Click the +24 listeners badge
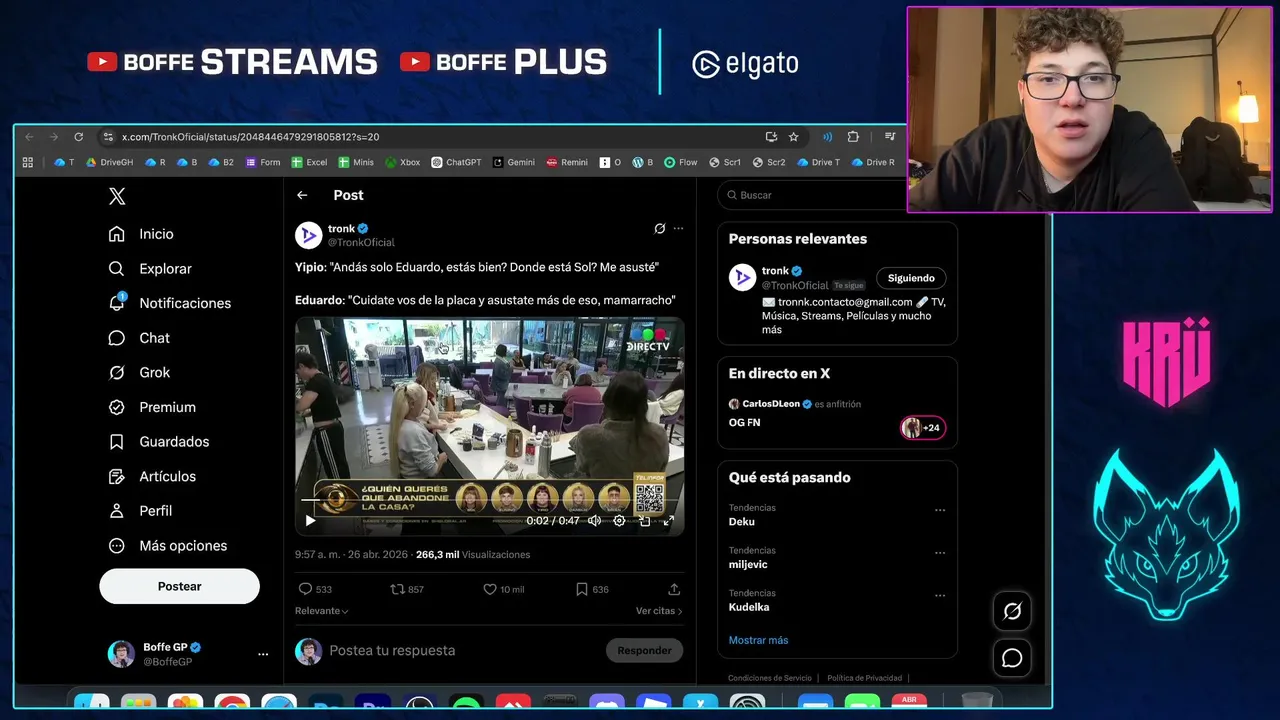 [923, 428]
